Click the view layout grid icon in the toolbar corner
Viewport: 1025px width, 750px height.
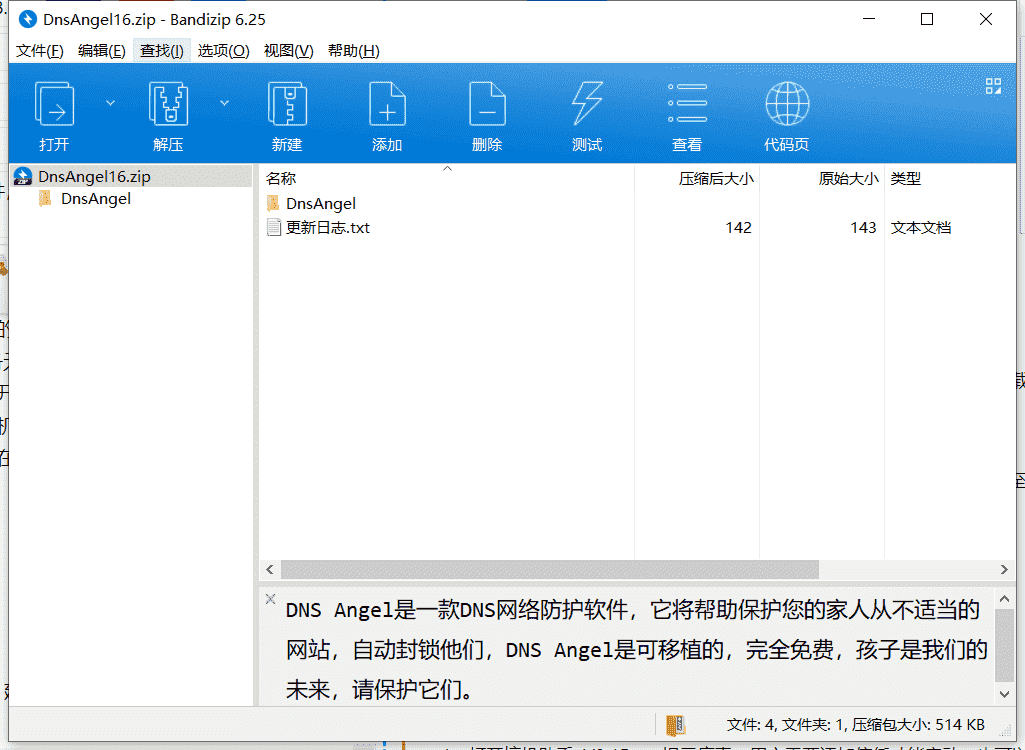pyautogui.click(x=993, y=86)
